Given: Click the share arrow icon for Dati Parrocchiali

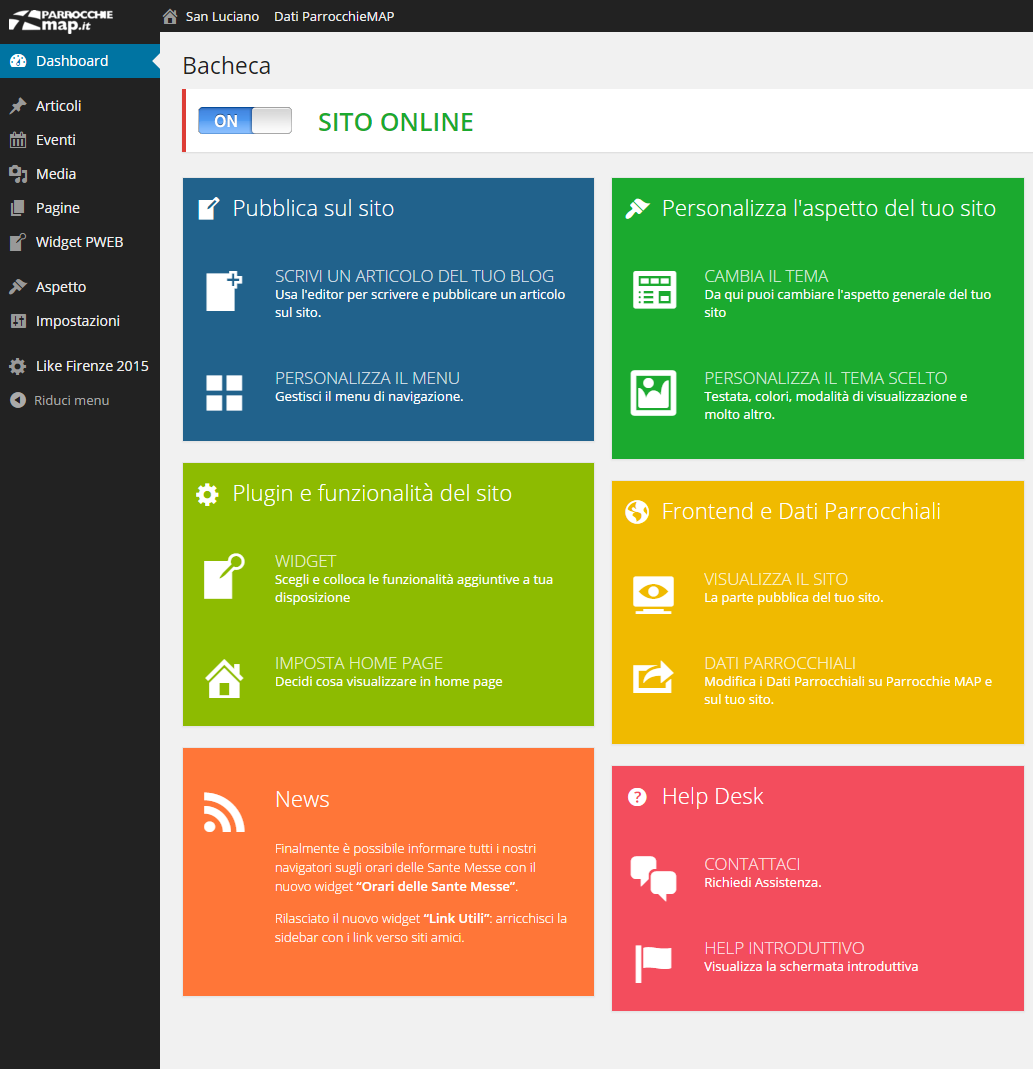Looking at the screenshot, I should pos(653,678).
